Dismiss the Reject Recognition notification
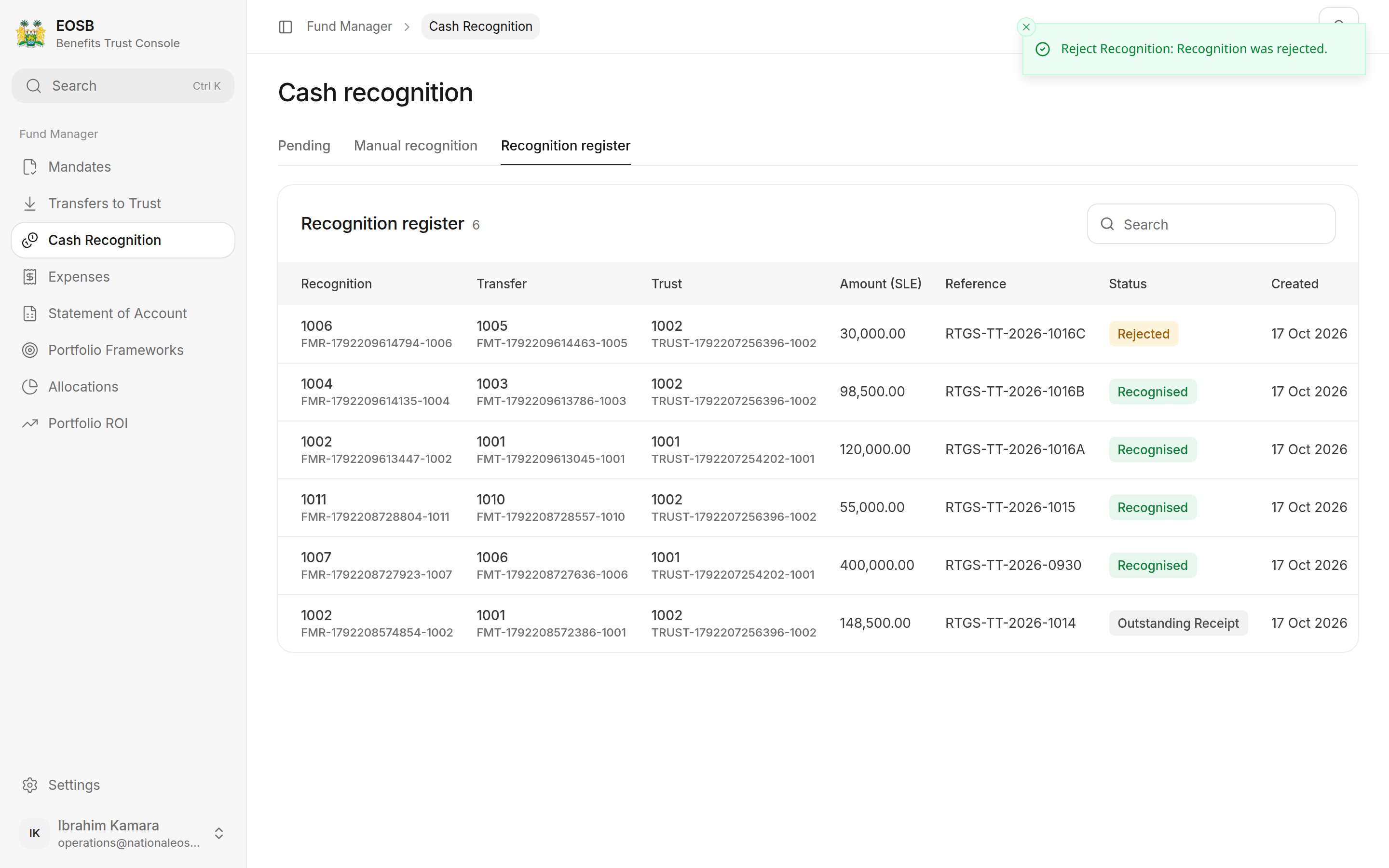This screenshot has width=1389, height=868. pos(1026,27)
